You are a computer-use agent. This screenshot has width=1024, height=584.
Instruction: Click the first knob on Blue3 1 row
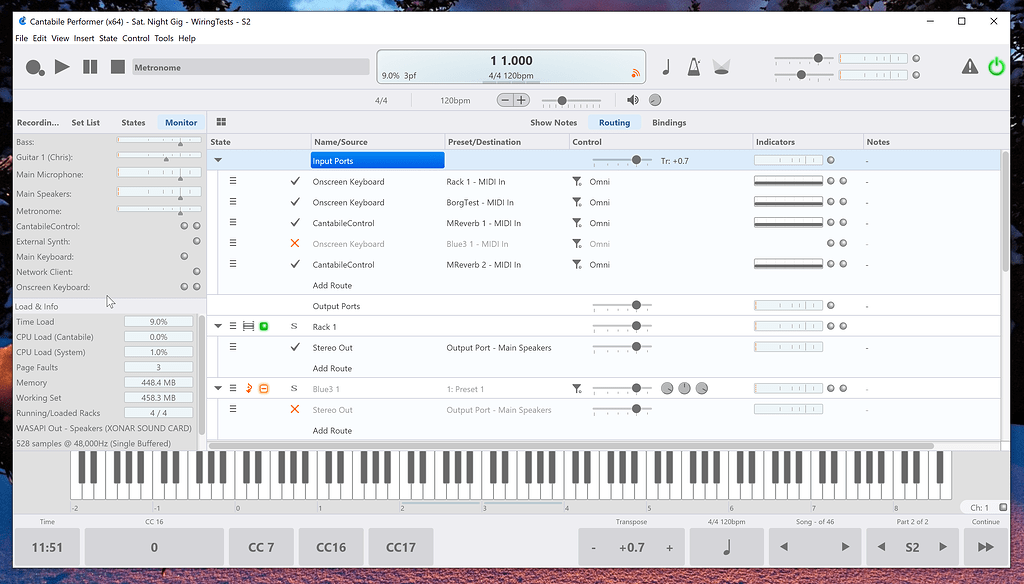(x=667, y=389)
